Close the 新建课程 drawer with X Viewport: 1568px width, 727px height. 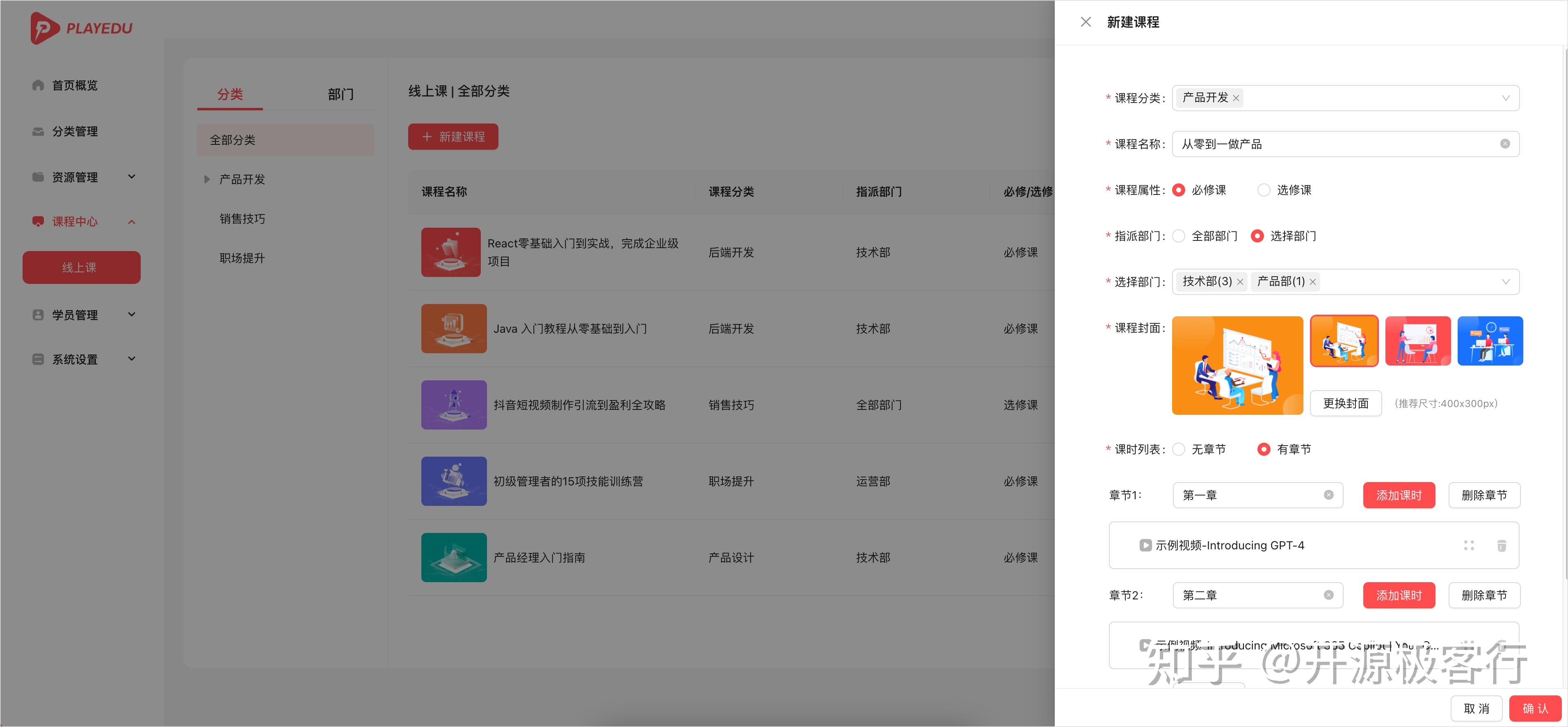(x=1086, y=22)
